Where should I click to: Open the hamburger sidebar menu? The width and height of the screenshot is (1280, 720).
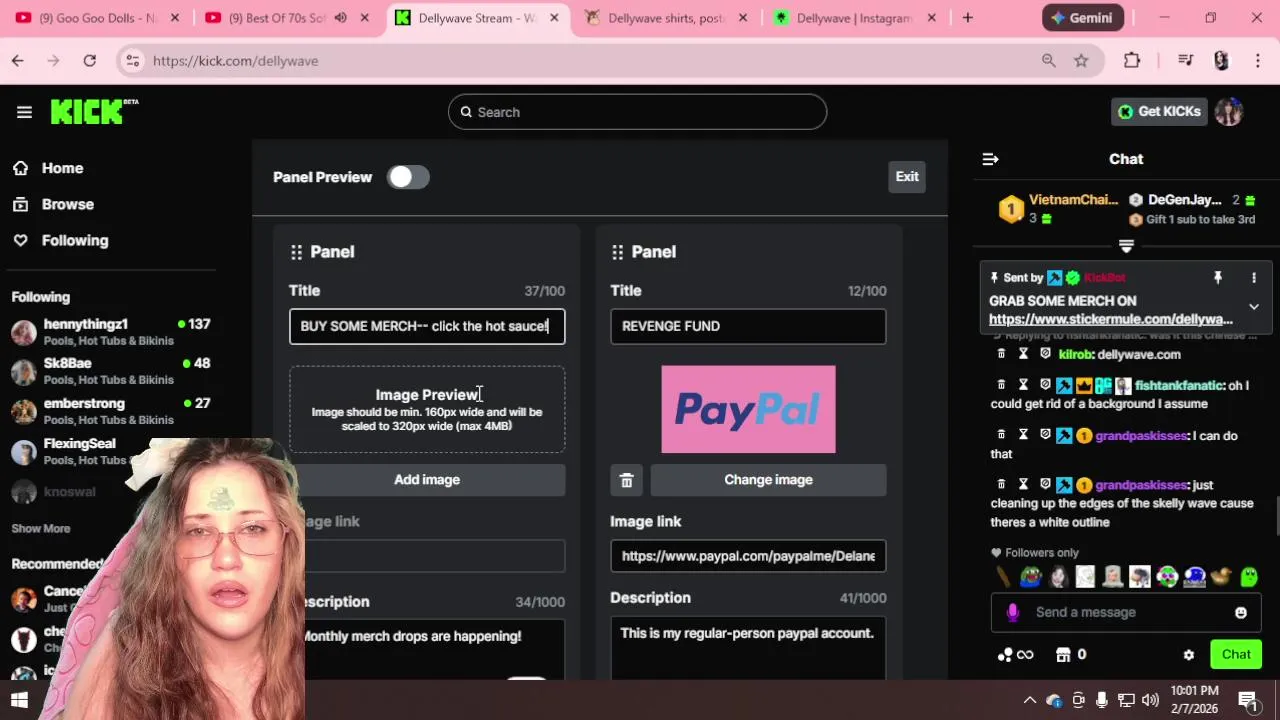[24, 112]
